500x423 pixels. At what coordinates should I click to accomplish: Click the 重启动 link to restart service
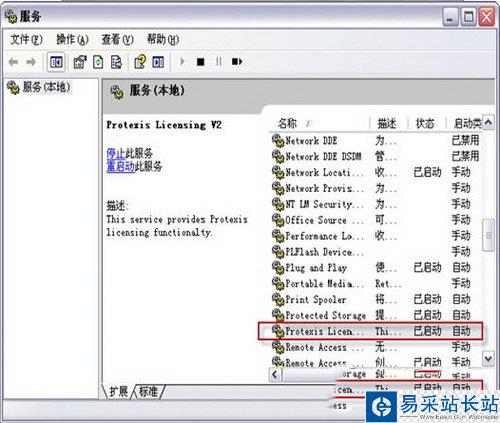click(120, 166)
